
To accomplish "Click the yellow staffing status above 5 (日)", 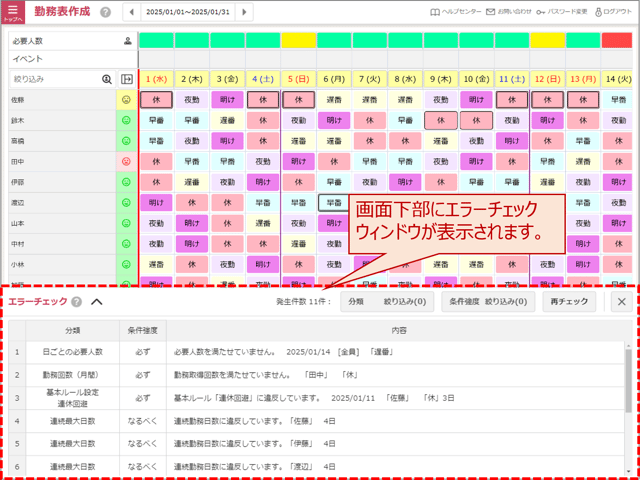I will pyautogui.click(x=298, y=40).
